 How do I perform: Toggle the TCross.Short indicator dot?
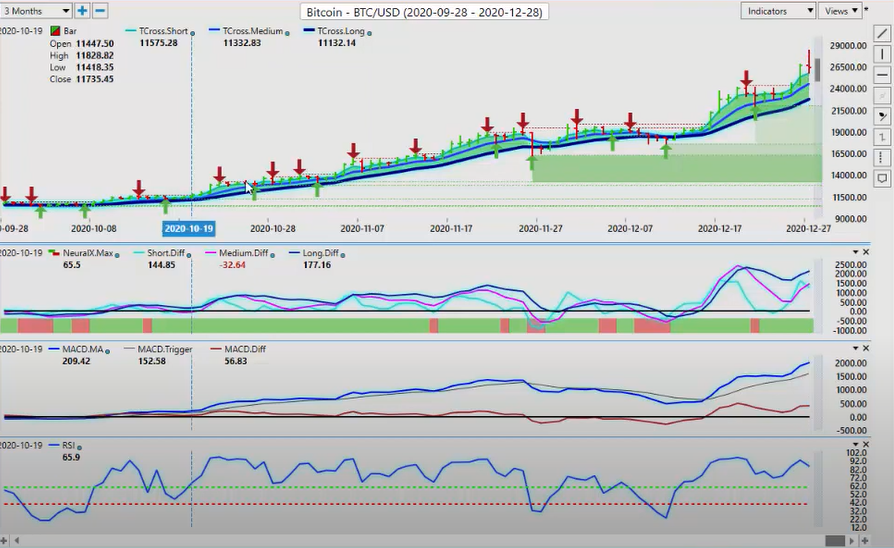tap(193, 33)
